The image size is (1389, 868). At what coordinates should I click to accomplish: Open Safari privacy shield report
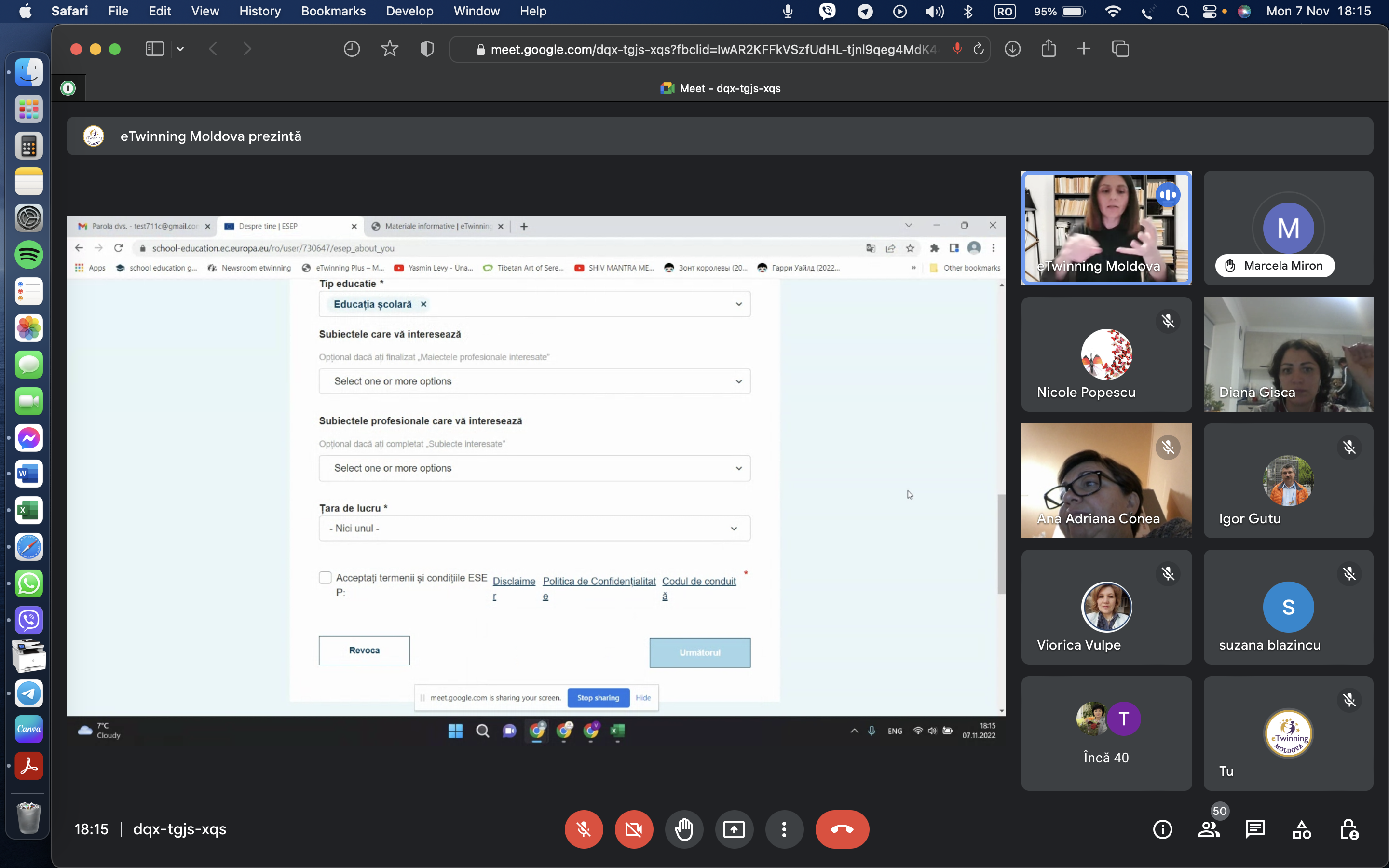(x=427, y=49)
